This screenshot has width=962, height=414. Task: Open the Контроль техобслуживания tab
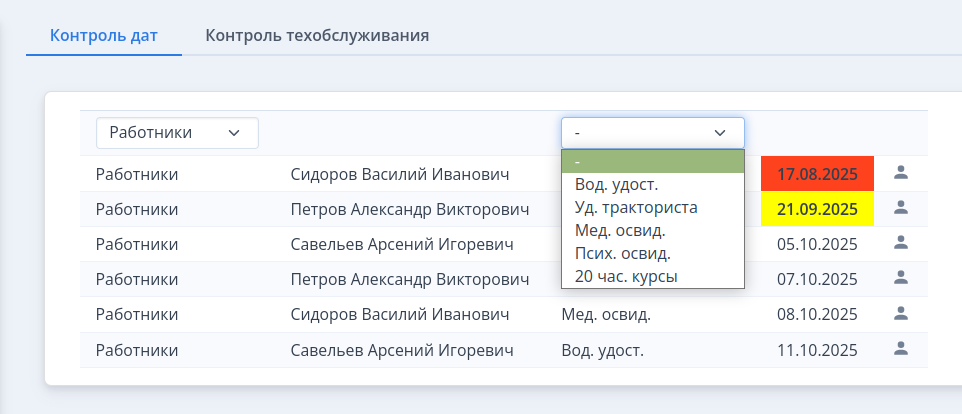tap(317, 35)
